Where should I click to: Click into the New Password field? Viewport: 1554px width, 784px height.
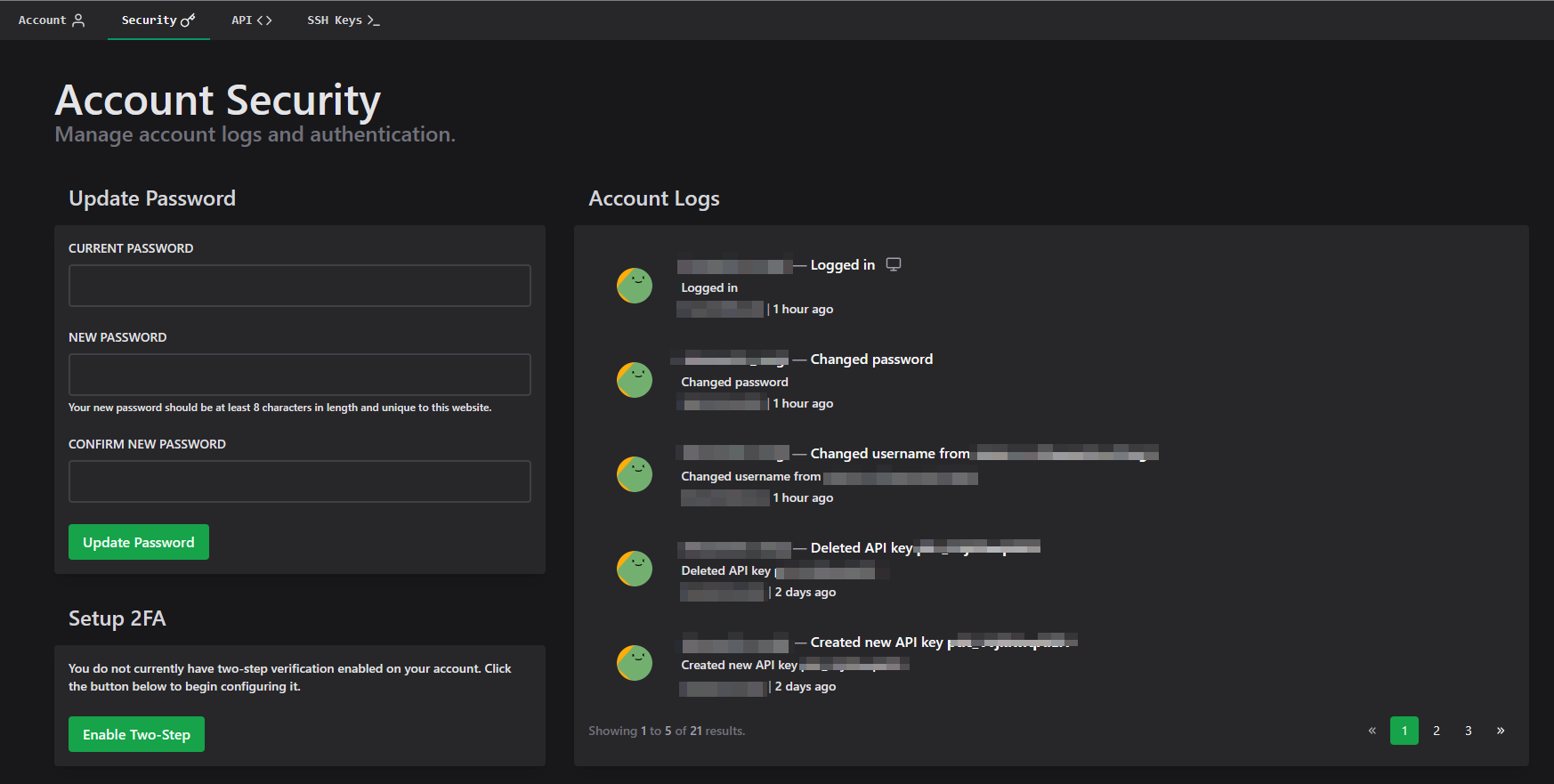299,375
